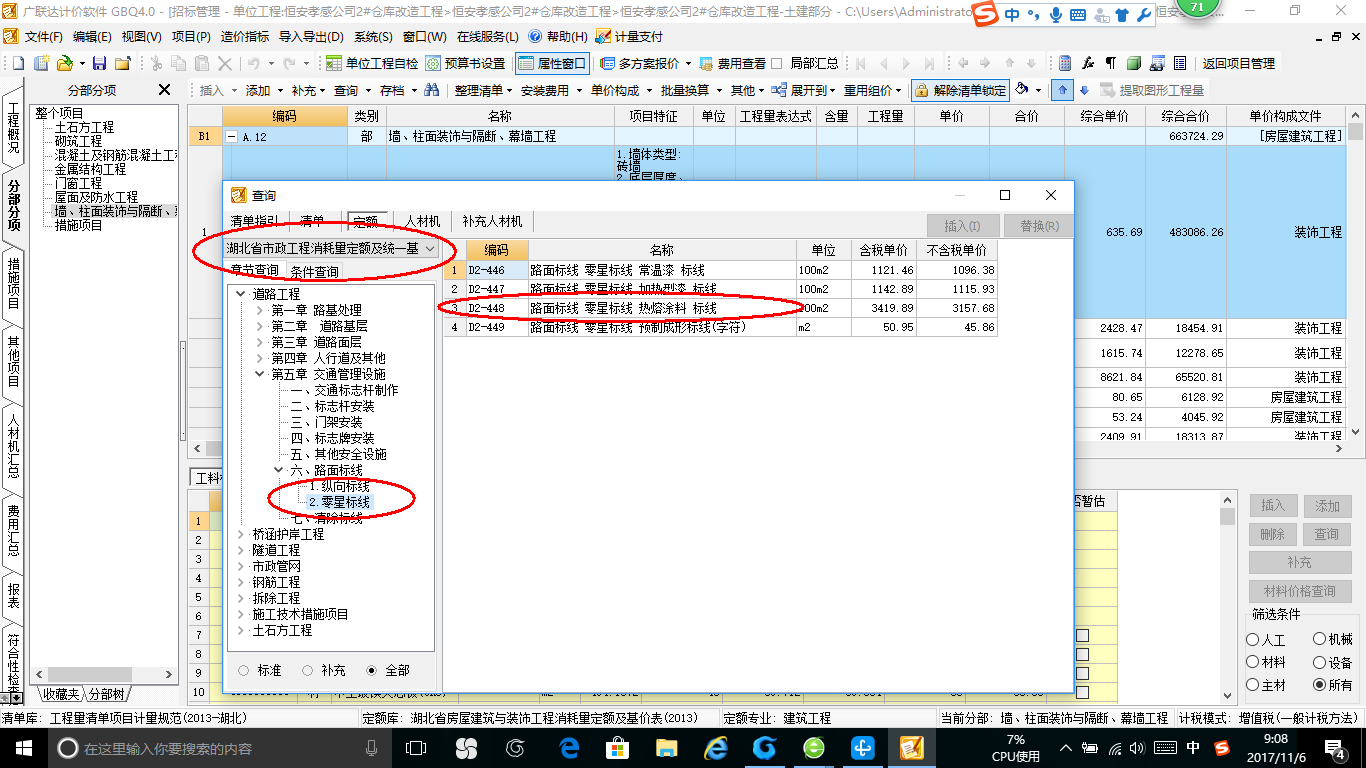Click 材料价格查询 button
Viewport: 1366px width, 768px height.
tap(1299, 591)
